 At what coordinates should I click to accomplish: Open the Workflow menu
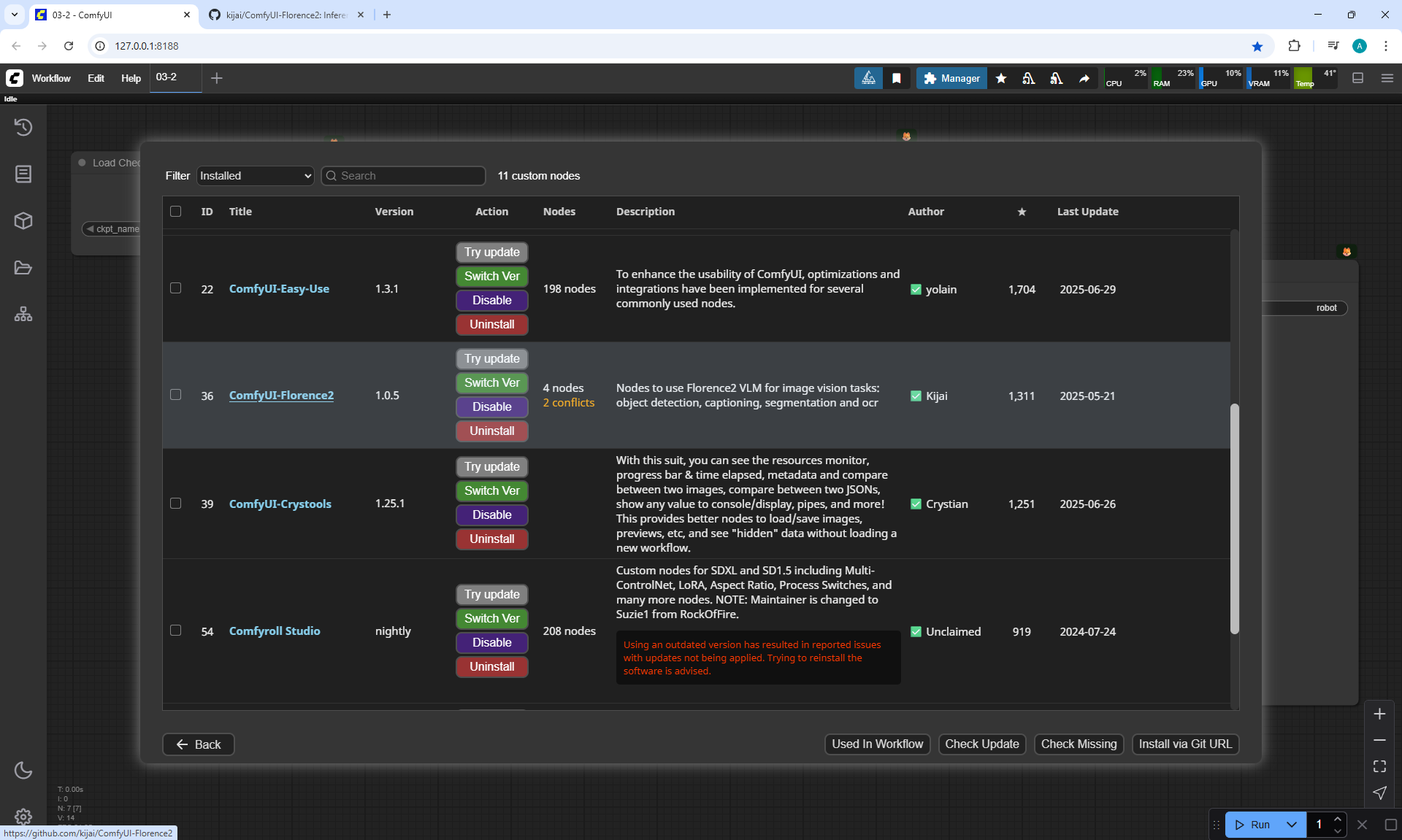tap(51, 78)
